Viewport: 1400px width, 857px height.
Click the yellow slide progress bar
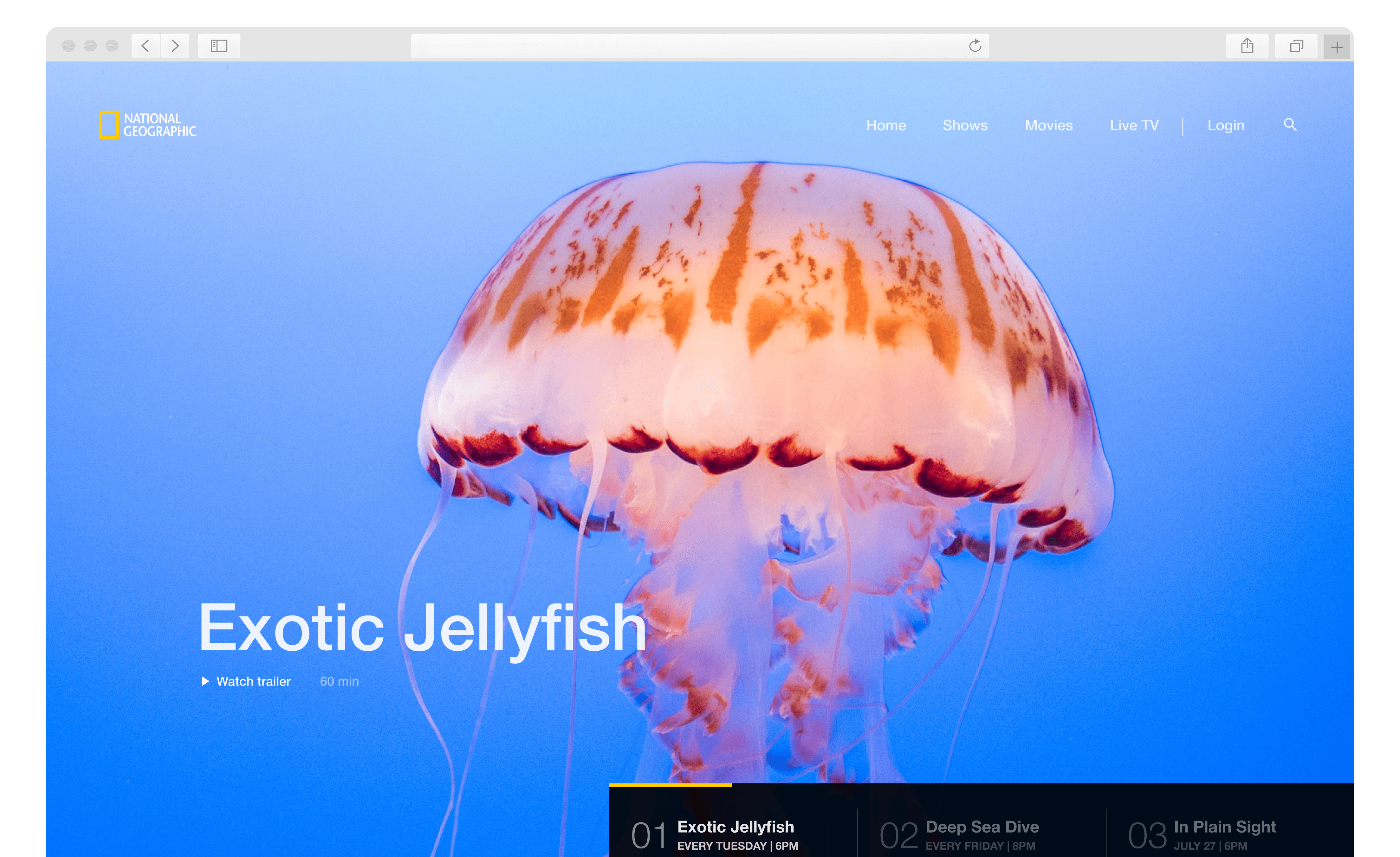670,785
